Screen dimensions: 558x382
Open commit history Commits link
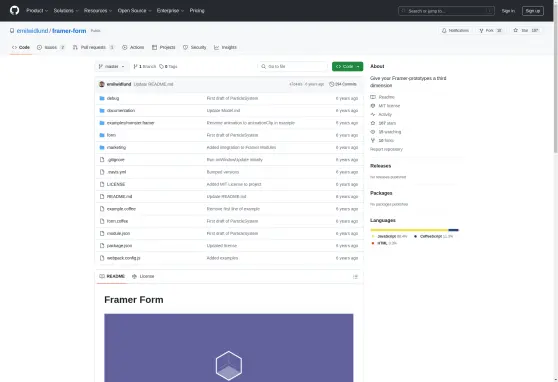tap(343, 84)
